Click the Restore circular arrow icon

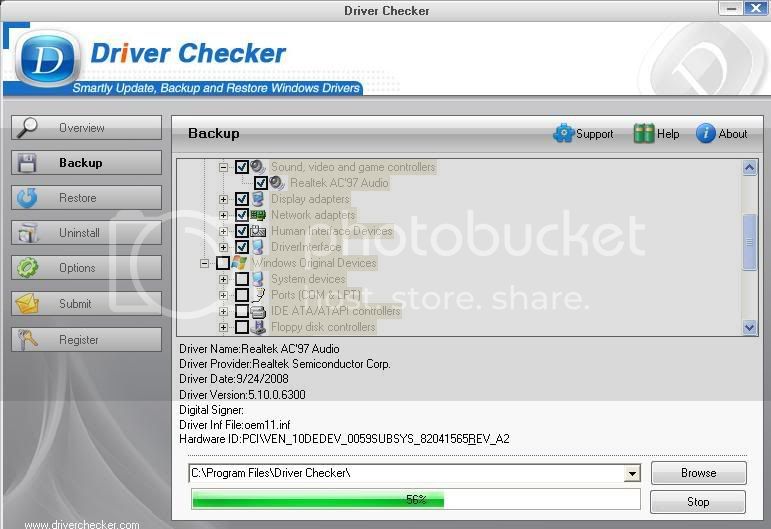click(27, 198)
